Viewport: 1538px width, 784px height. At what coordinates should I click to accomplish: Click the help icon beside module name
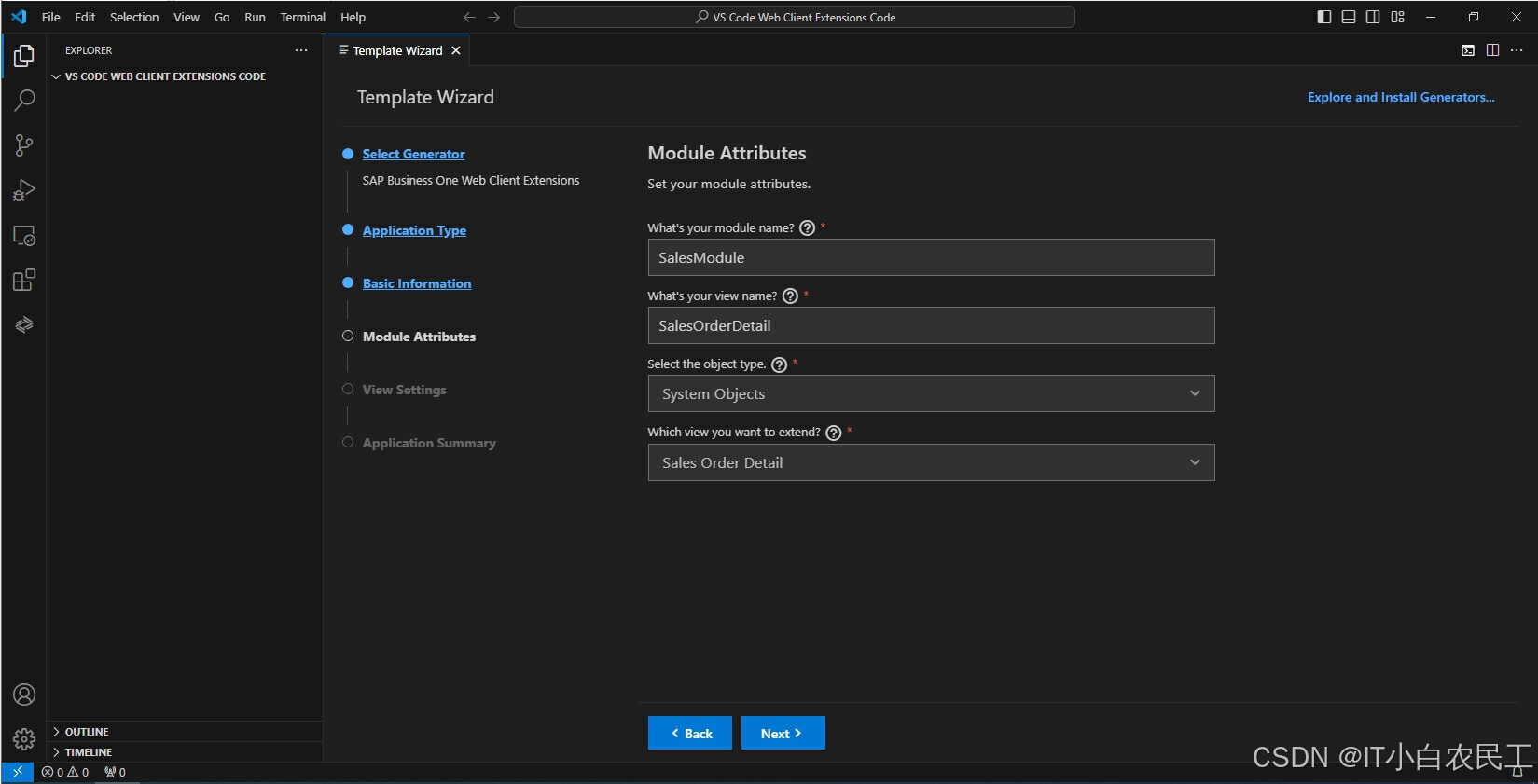pyautogui.click(x=808, y=228)
